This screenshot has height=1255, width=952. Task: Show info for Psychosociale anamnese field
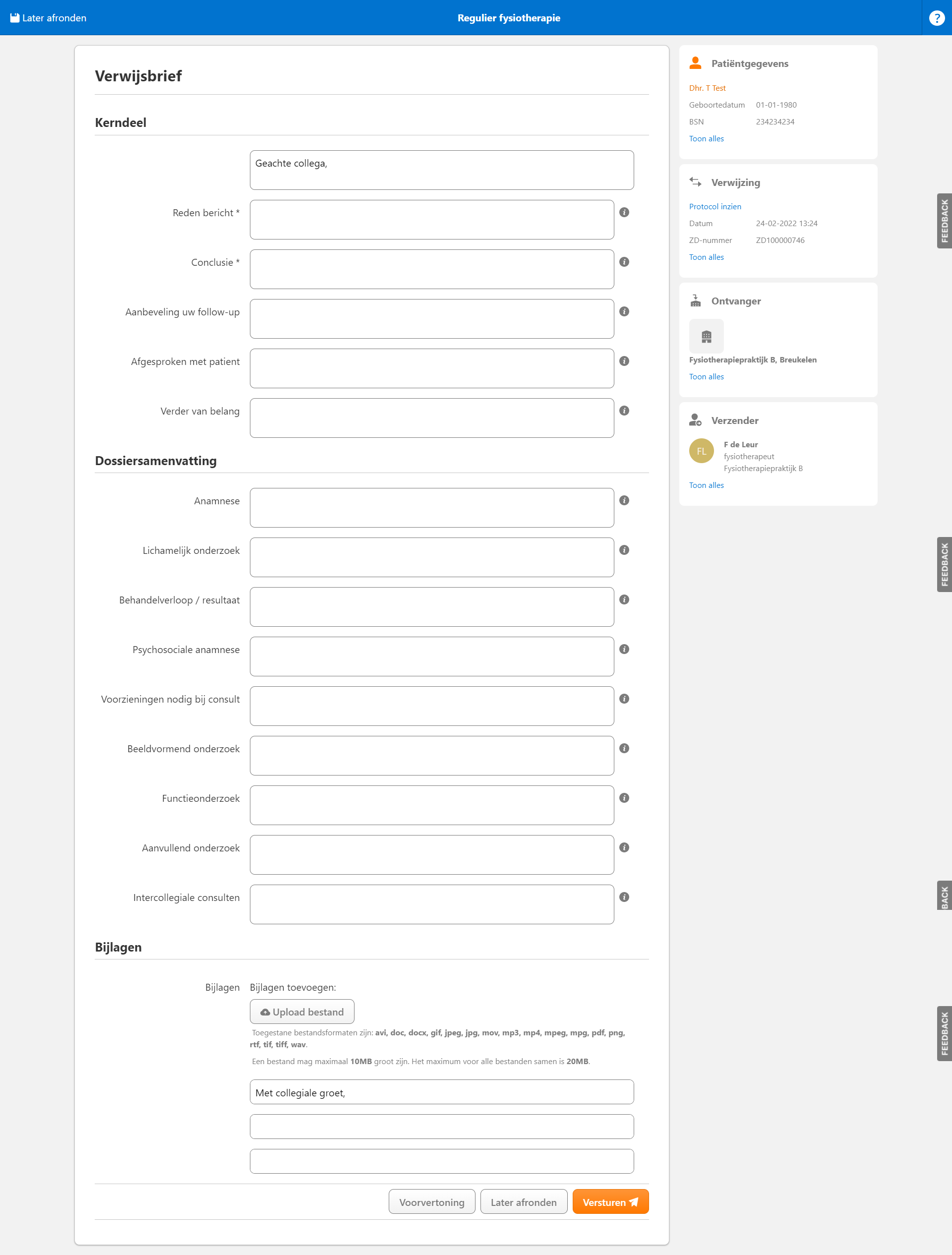[x=624, y=649]
